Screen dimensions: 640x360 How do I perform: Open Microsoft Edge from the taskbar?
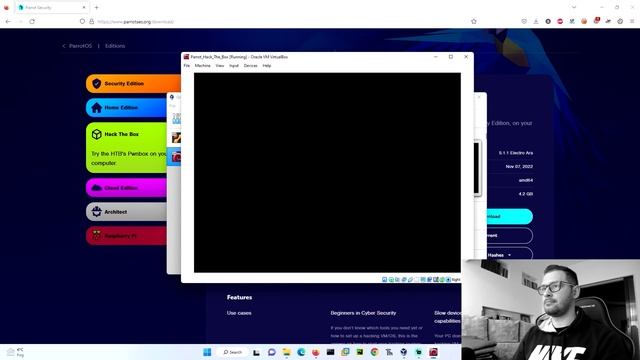tap(301, 352)
